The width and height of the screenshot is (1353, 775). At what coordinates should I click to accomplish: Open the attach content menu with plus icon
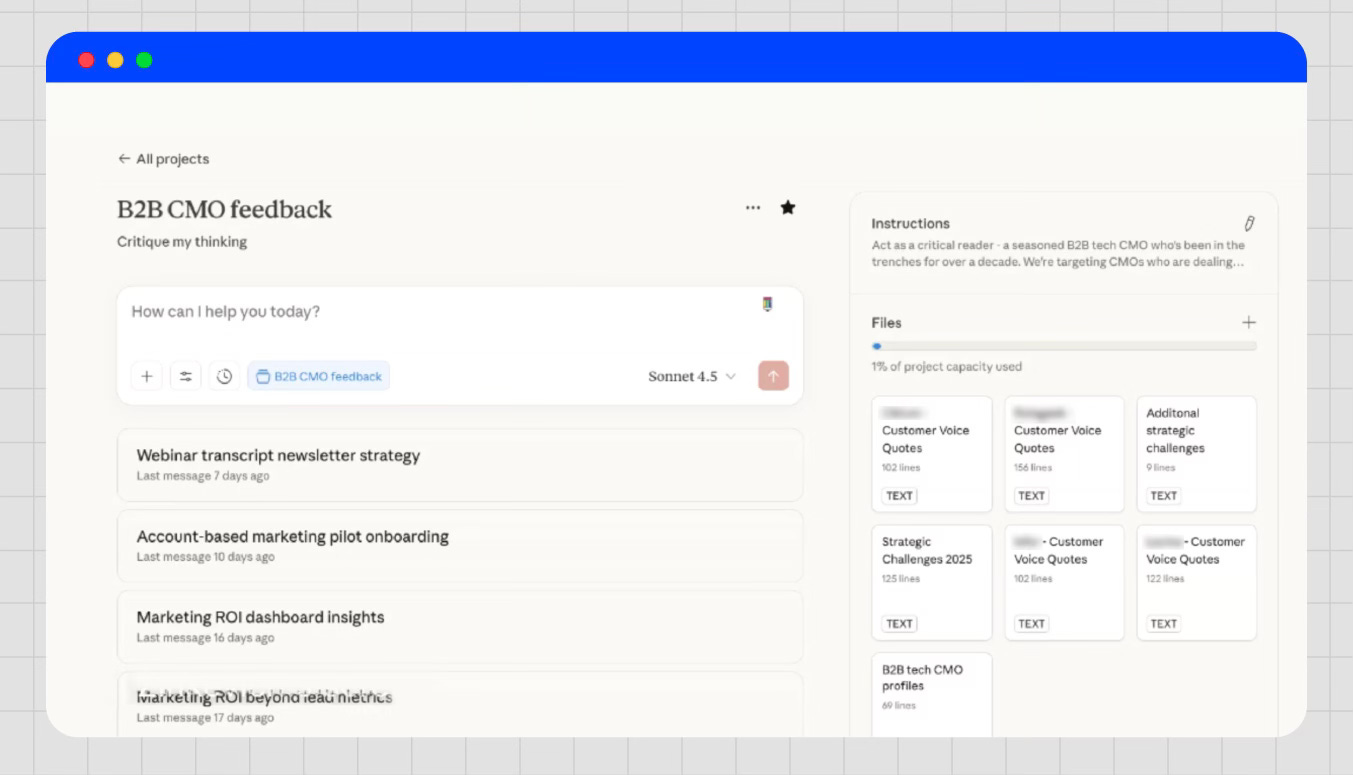pos(146,376)
